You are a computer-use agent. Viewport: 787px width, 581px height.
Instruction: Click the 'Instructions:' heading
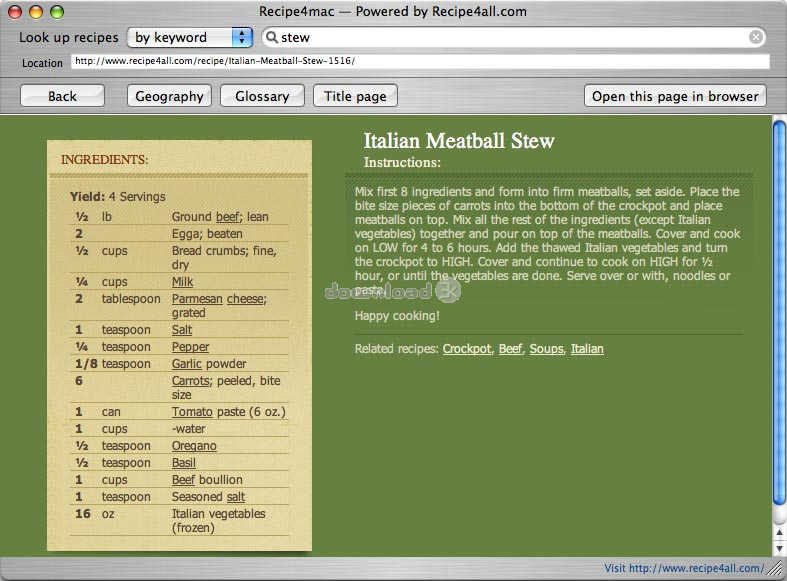coord(402,163)
